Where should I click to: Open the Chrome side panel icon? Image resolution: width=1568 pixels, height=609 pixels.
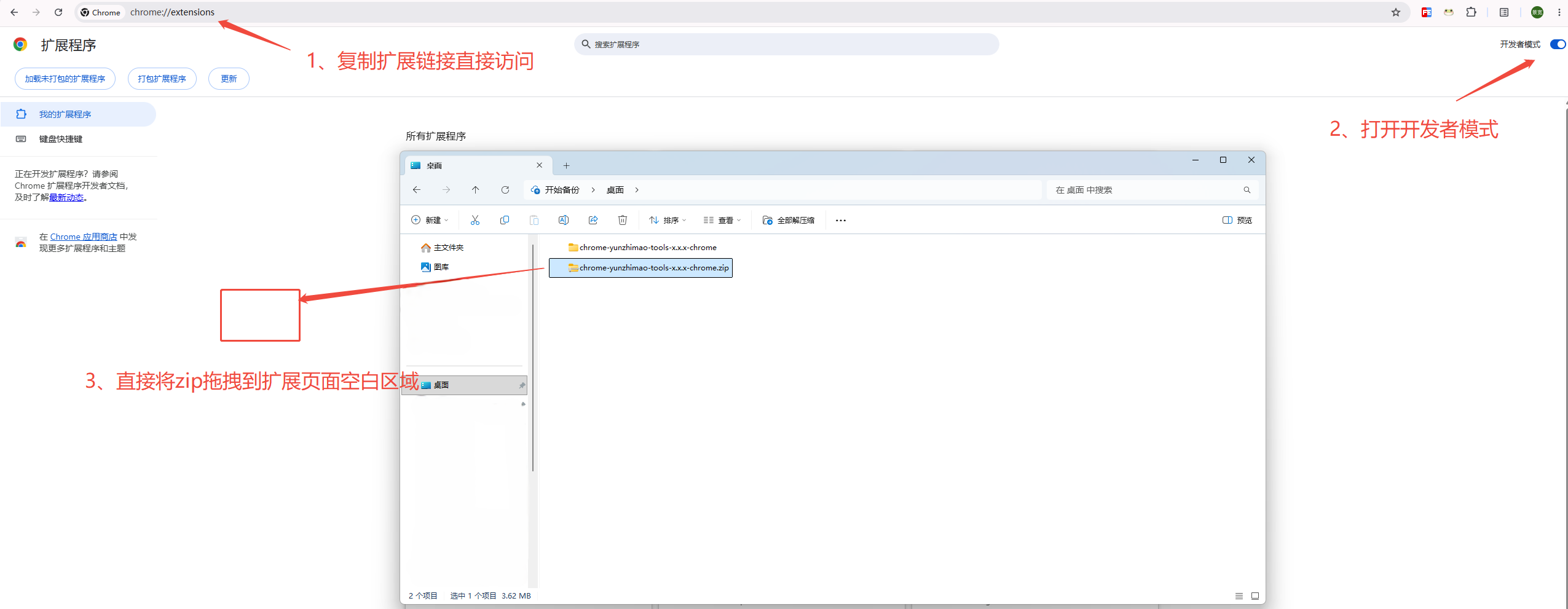[1504, 12]
